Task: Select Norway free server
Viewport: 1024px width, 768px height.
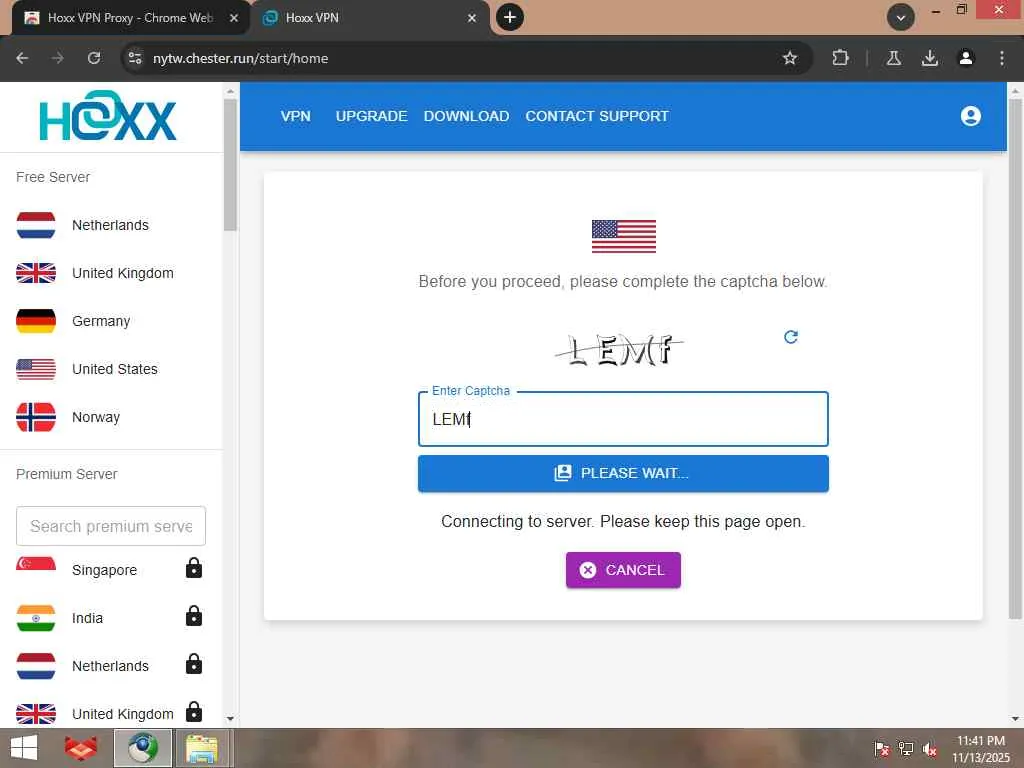Action: (111, 417)
